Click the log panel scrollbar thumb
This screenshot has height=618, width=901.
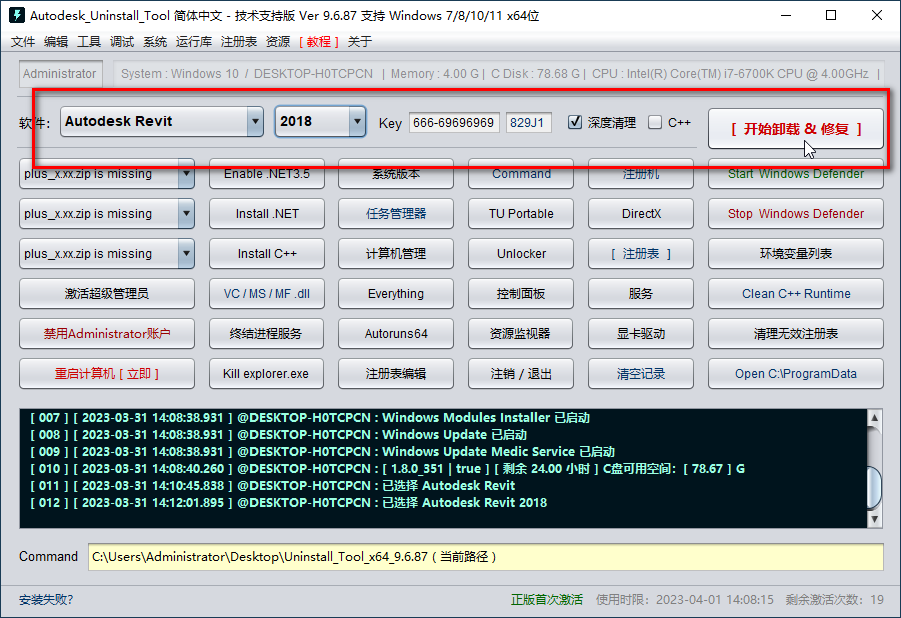(875, 488)
